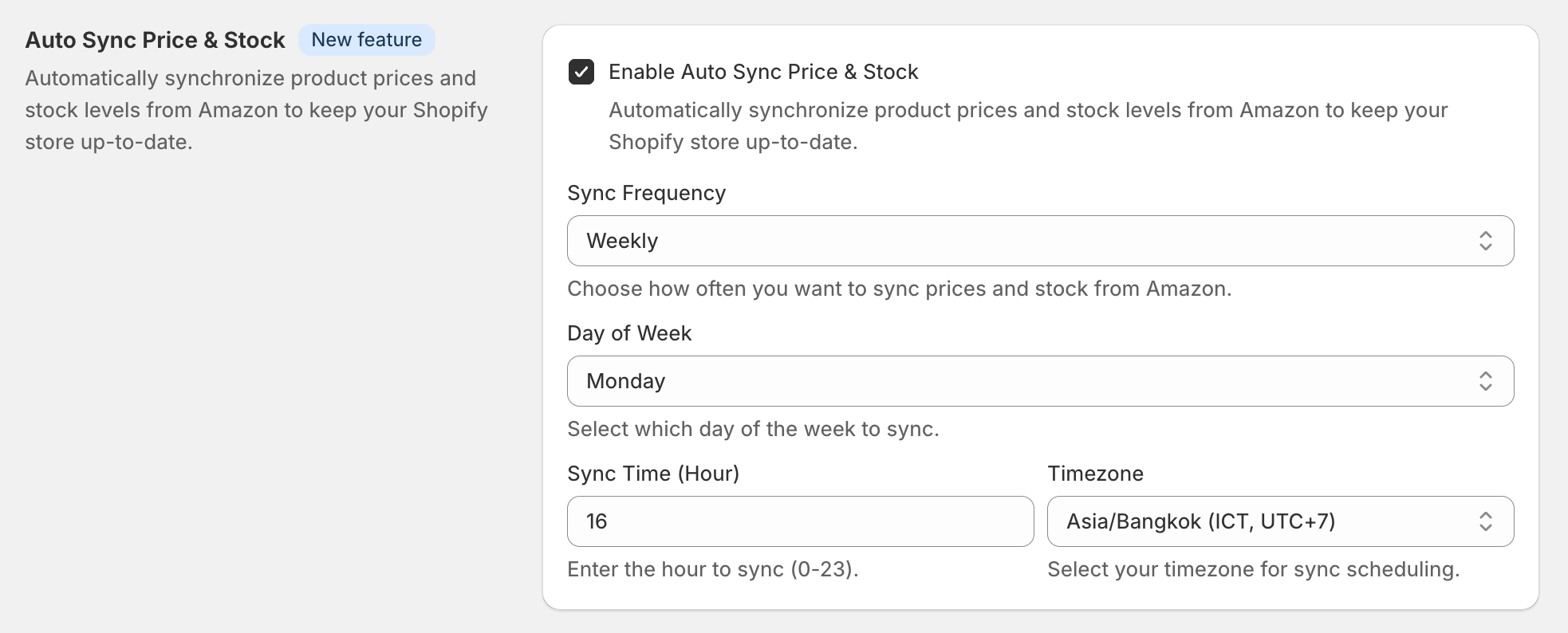Click the 'Enable Auto Sync Price & Stock' label
The height and width of the screenshot is (633, 1568).
[x=763, y=72]
